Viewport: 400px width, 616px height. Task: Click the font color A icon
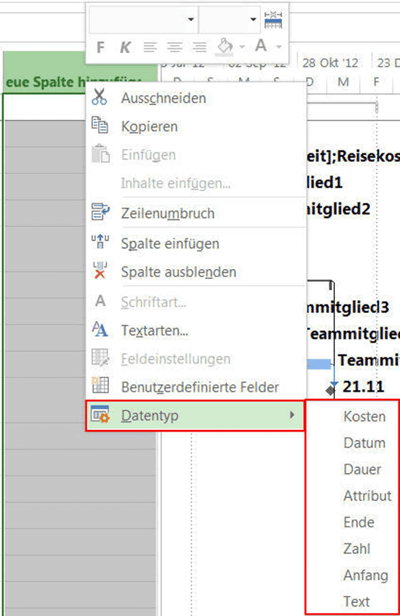(261, 46)
